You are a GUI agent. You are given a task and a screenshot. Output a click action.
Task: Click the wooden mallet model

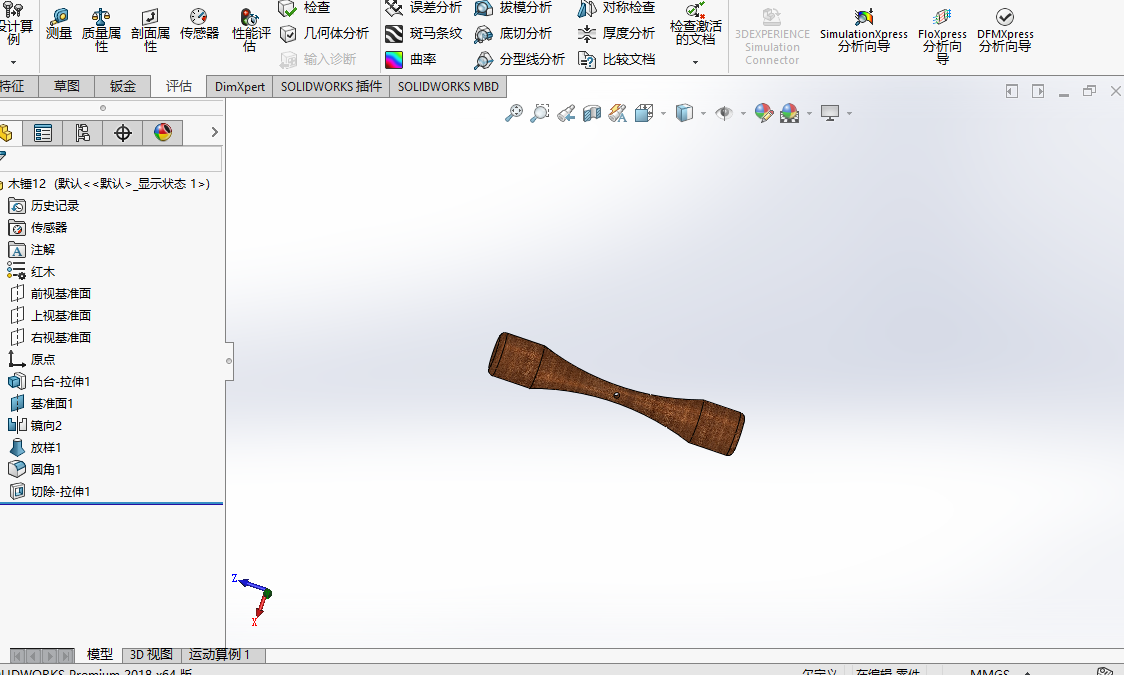[x=616, y=393]
